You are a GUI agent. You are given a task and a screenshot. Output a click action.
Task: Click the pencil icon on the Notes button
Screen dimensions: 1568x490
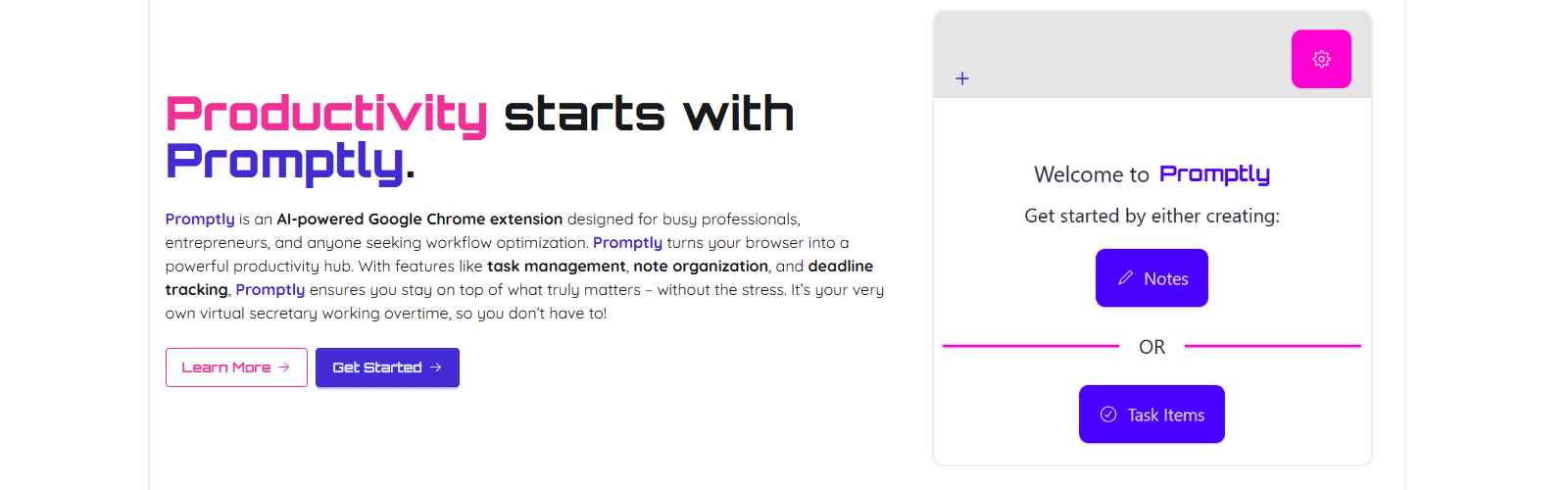pos(1126,278)
